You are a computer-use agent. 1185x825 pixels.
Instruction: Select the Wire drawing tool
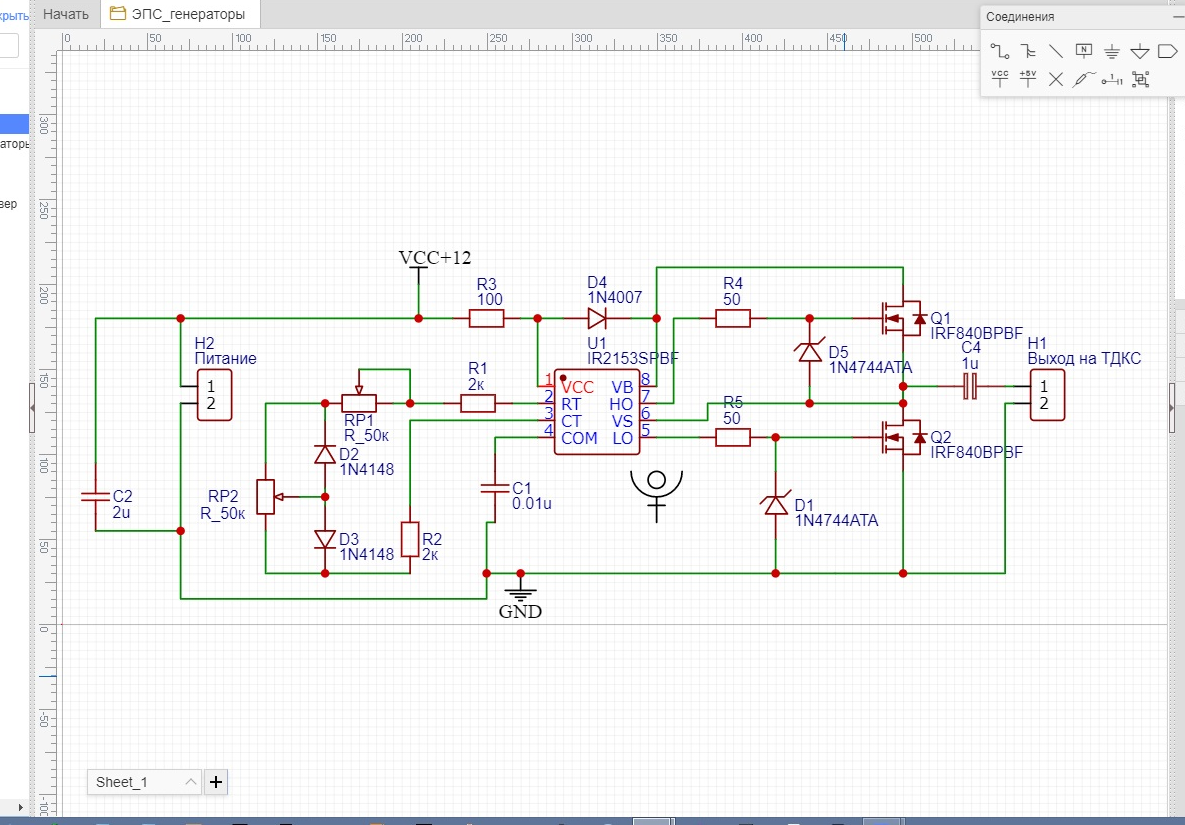click(999, 50)
